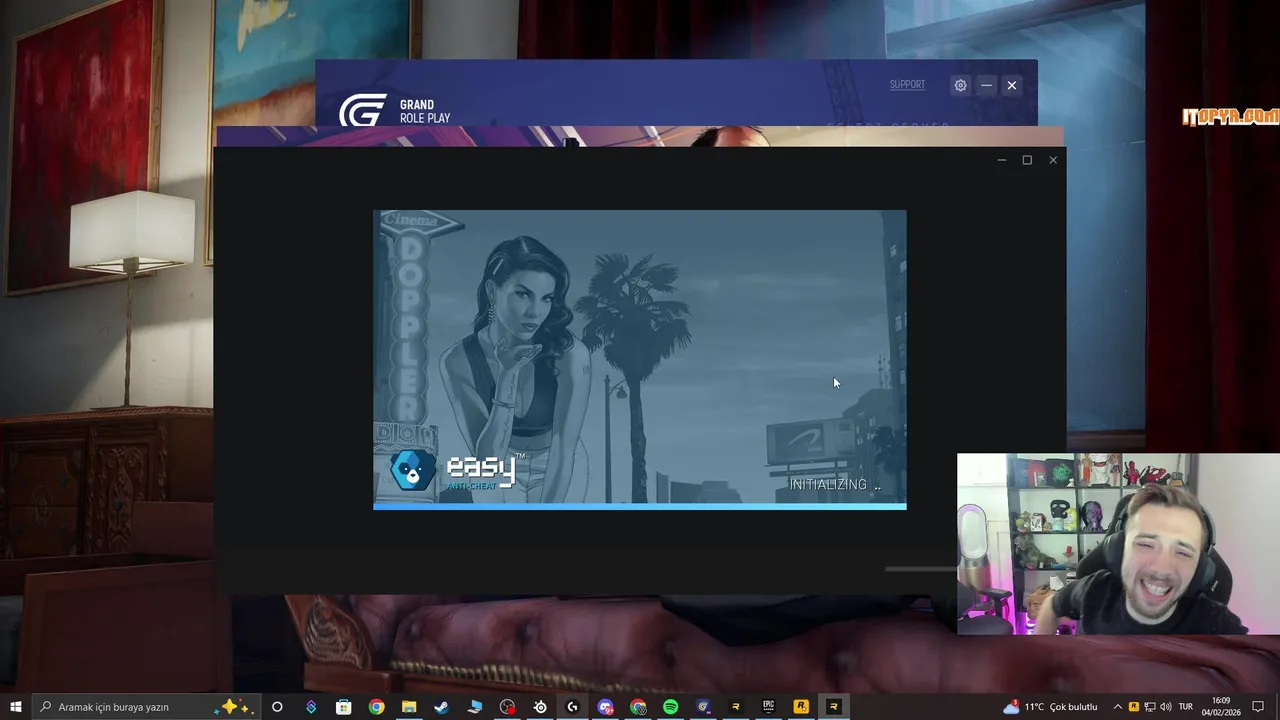This screenshot has width=1280, height=720.
Task: Show hidden system tray icons
Action: pyautogui.click(x=1117, y=707)
